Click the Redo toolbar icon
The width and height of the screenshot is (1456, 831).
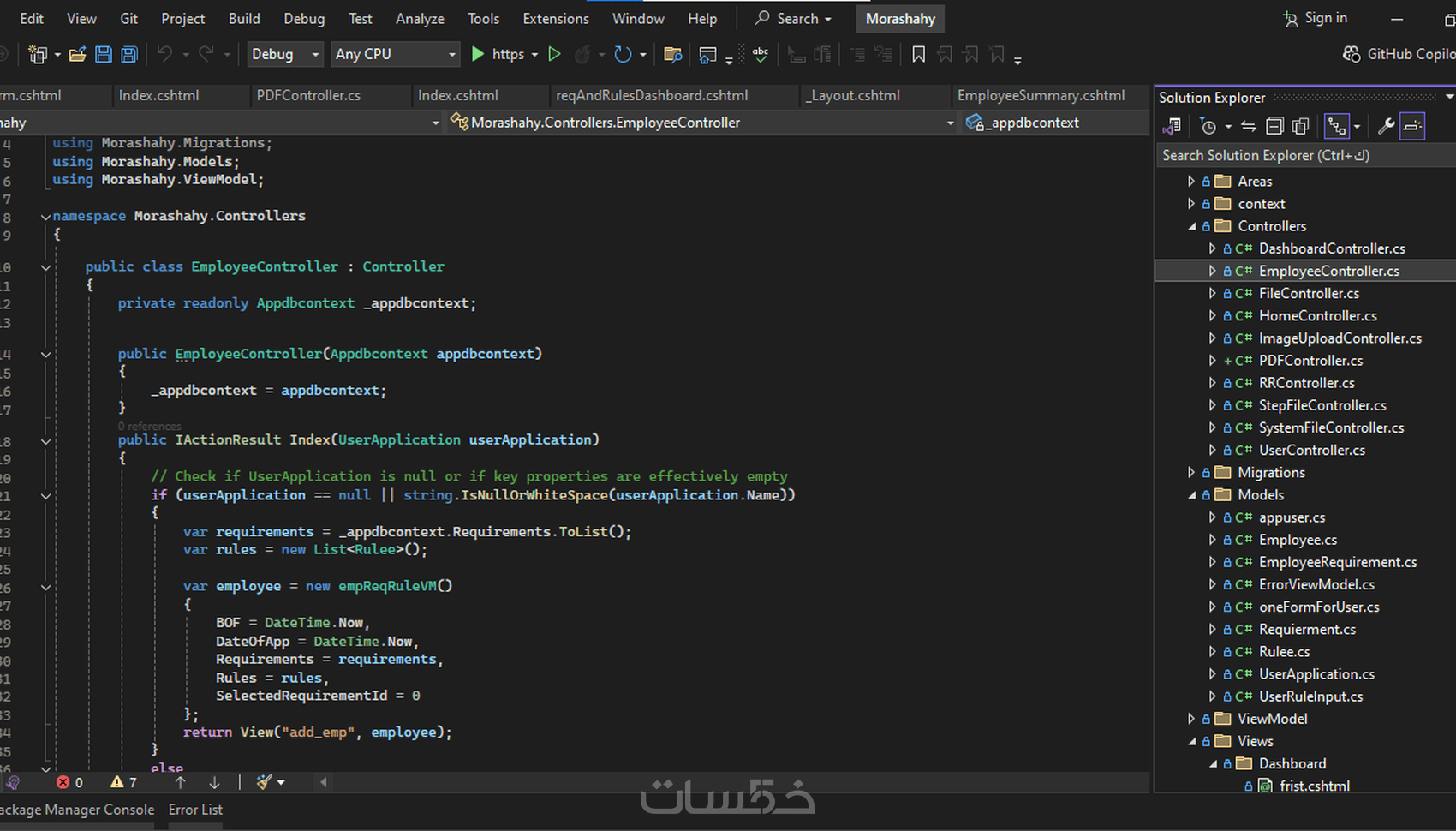tap(206, 54)
